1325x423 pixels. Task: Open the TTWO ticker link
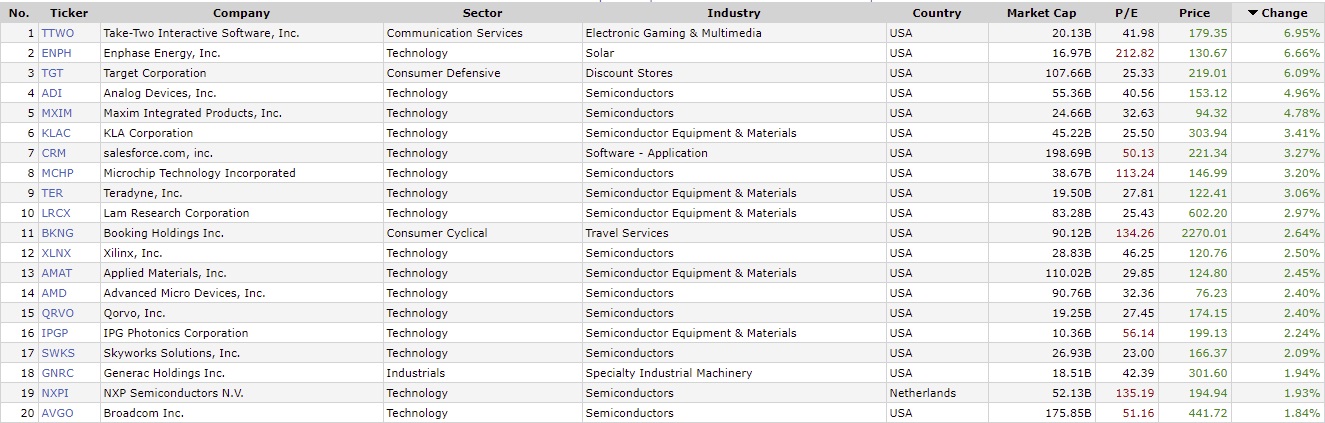click(58, 33)
